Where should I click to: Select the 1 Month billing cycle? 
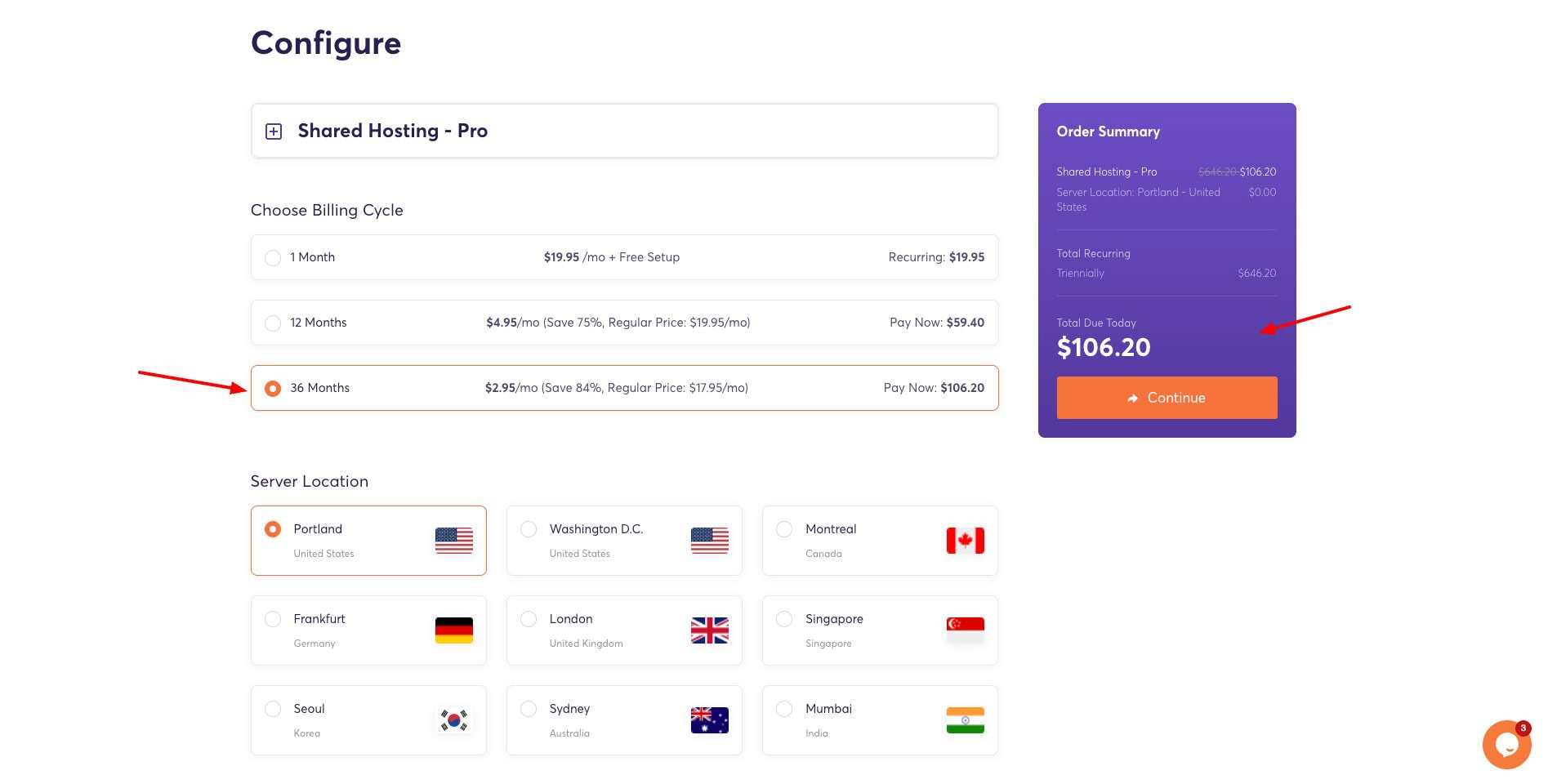273,258
